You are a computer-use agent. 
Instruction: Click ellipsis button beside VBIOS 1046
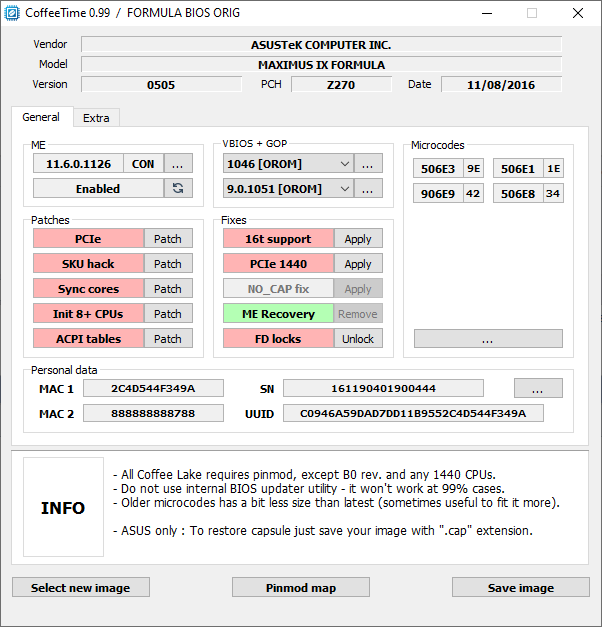coord(368,164)
